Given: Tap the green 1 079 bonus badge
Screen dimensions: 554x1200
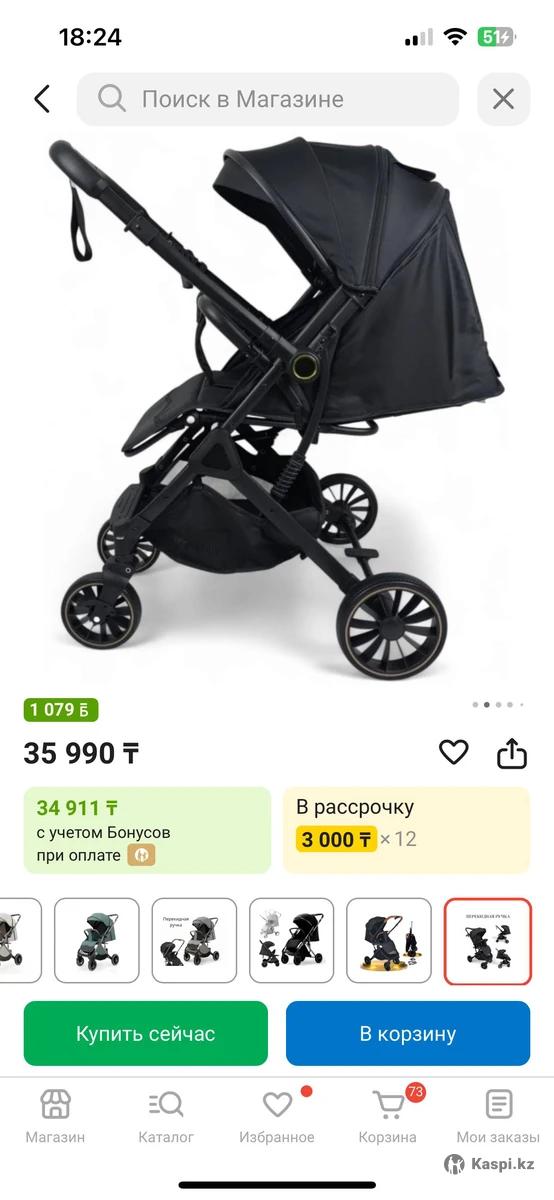Looking at the screenshot, I should [61, 710].
